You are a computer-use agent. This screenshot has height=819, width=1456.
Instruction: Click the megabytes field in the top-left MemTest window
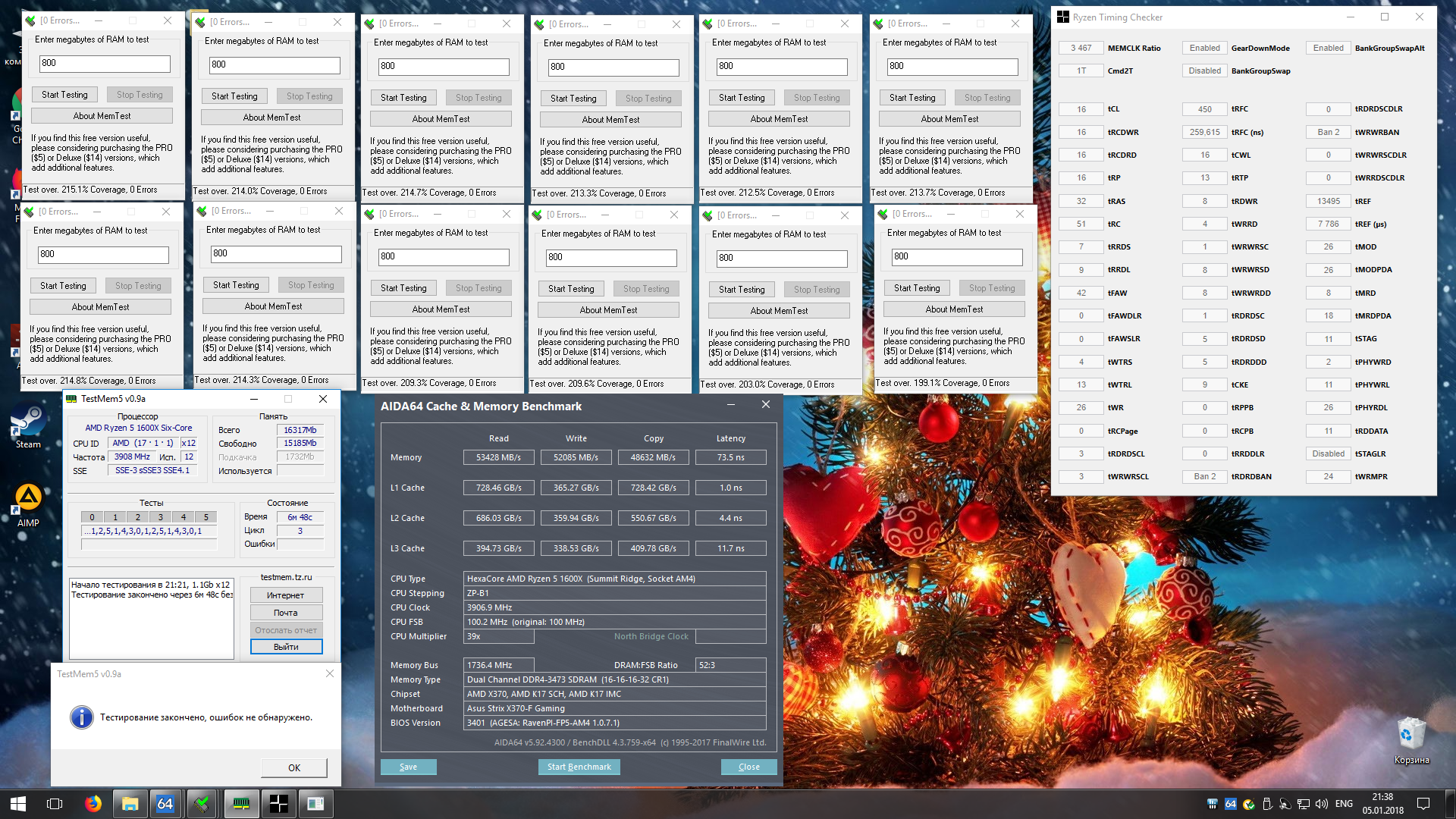coord(105,64)
